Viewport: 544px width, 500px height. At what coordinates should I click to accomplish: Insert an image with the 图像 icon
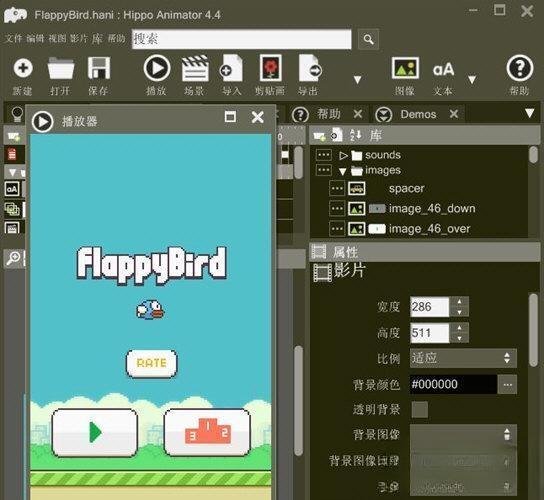[x=405, y=68]
